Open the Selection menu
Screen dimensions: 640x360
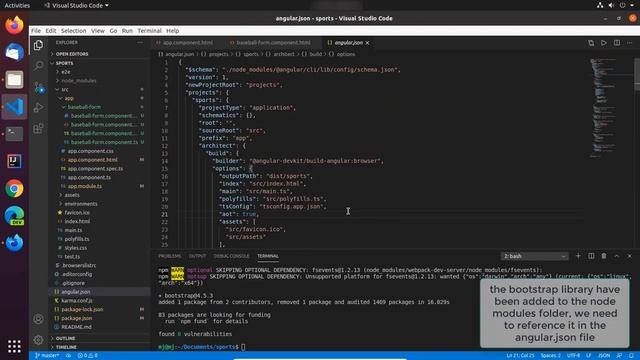point(73,31)
